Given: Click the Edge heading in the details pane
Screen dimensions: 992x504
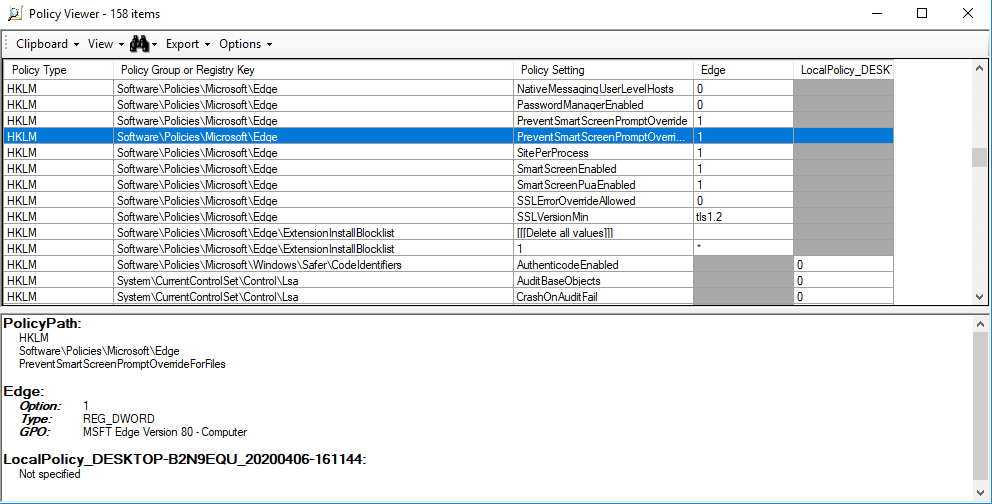Looking at the screenshot, I should tap(24, 391).
